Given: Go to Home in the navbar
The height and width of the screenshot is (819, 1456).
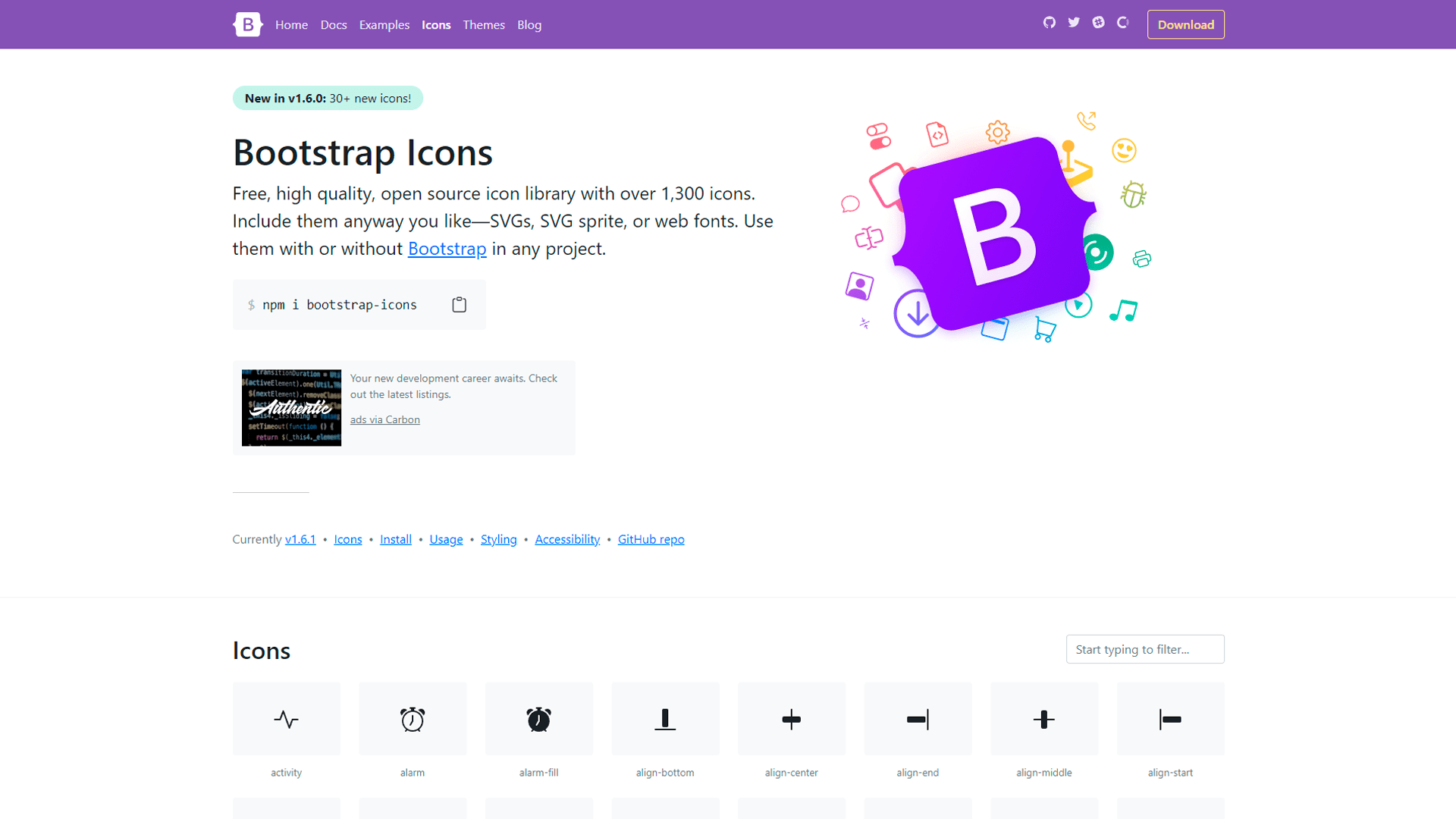Looking at the screenshot, I should coord(291,25).
